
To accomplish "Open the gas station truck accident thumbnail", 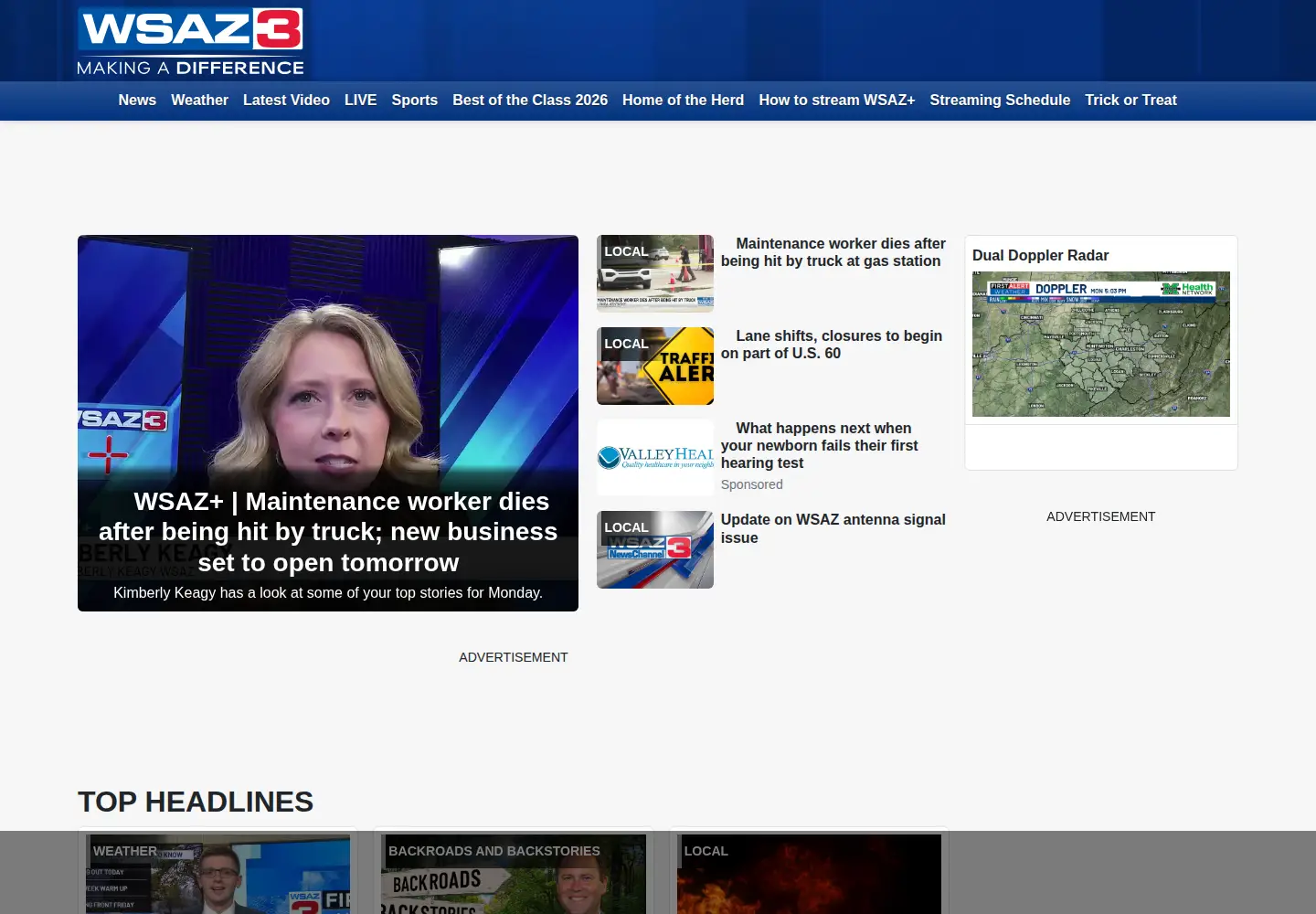I will point(655,273).
